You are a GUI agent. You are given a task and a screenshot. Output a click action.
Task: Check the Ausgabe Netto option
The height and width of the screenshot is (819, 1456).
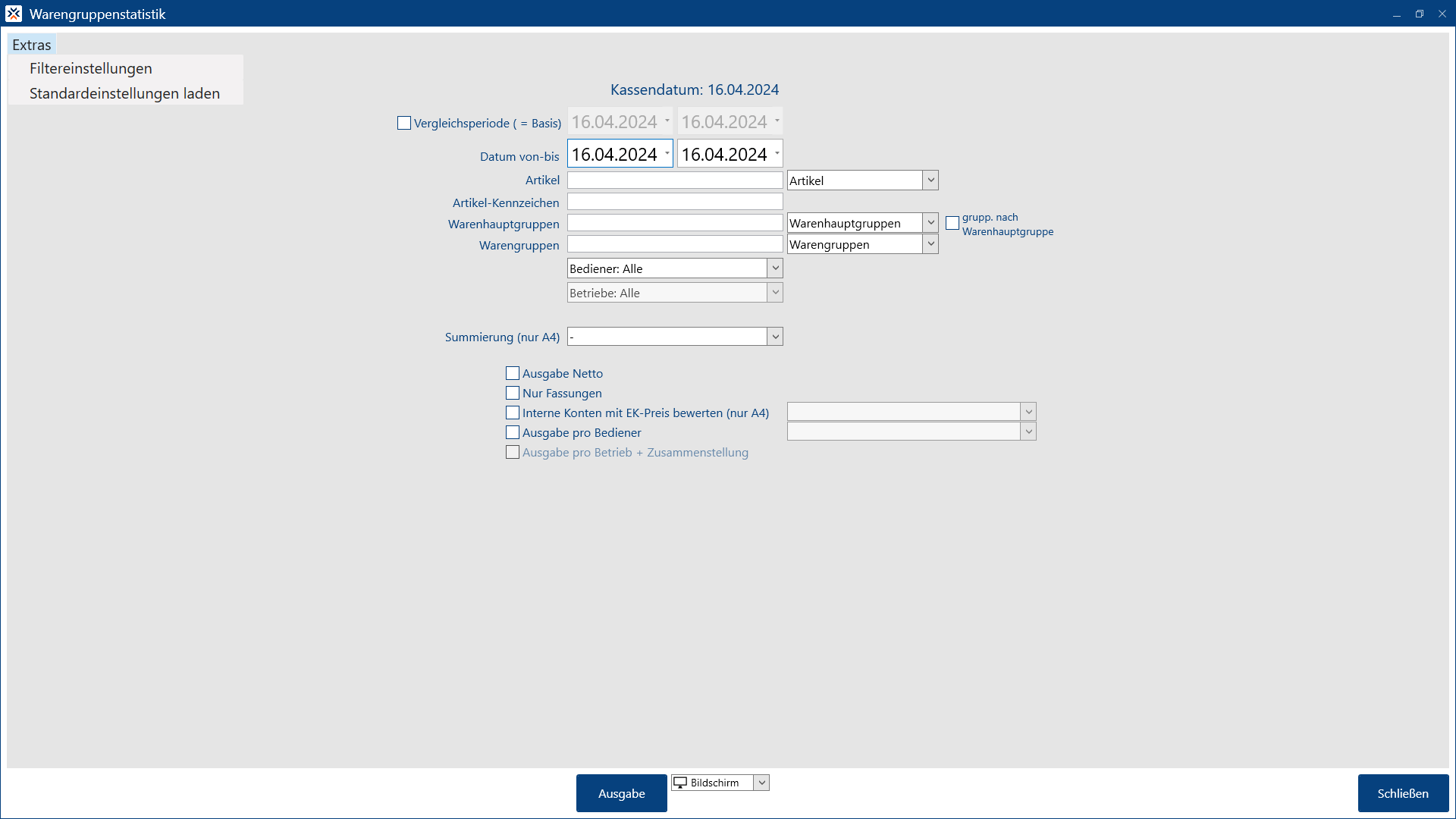513,373
